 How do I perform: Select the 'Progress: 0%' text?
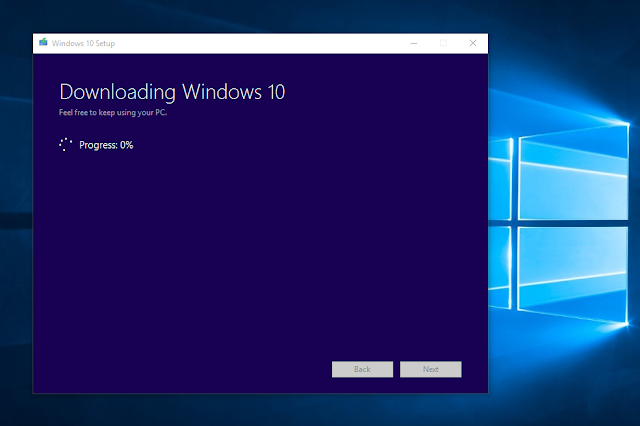coord(106,145)
